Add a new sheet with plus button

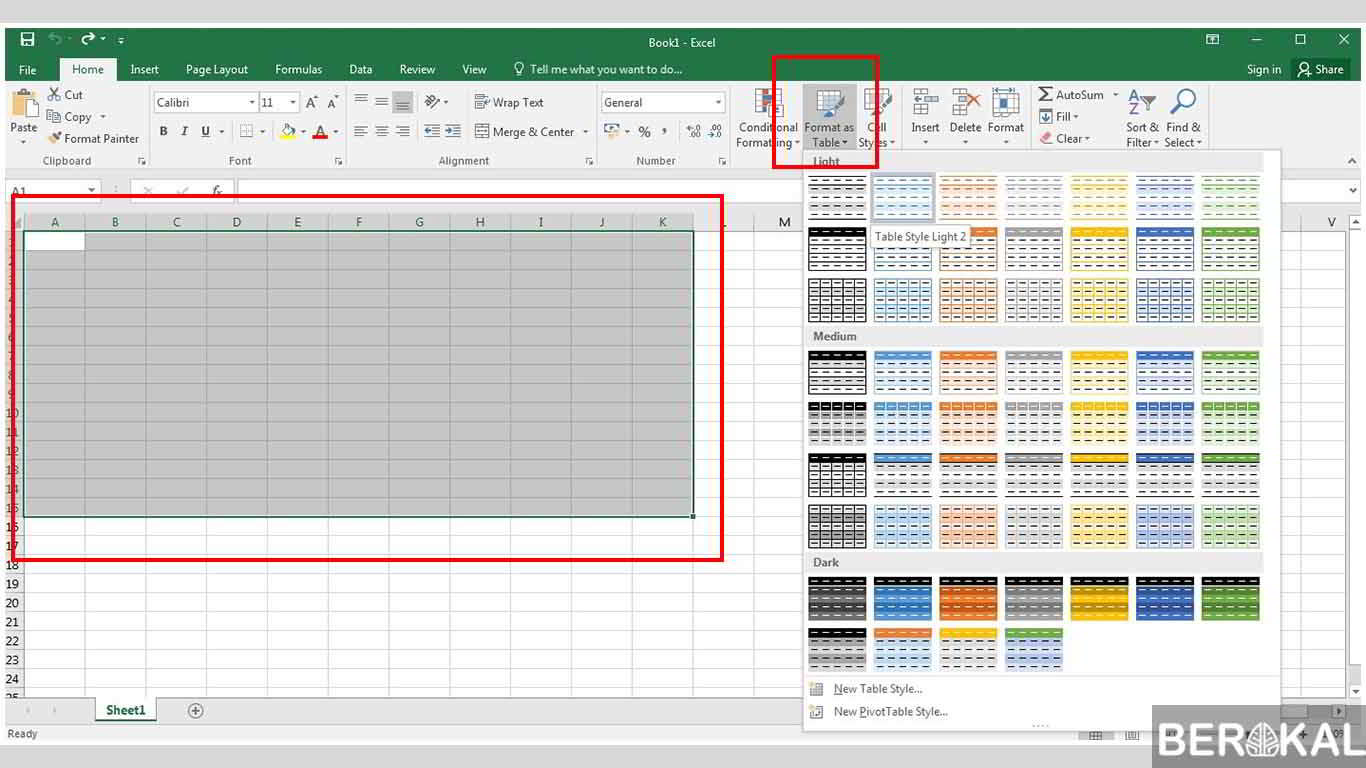pos(196,711)
